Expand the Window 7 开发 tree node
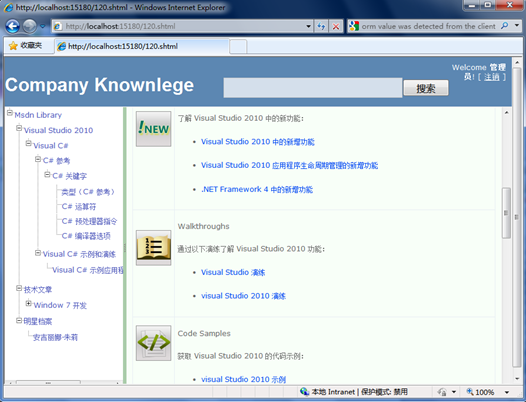Viewport: 526px width, 402px height. [29, 303]
